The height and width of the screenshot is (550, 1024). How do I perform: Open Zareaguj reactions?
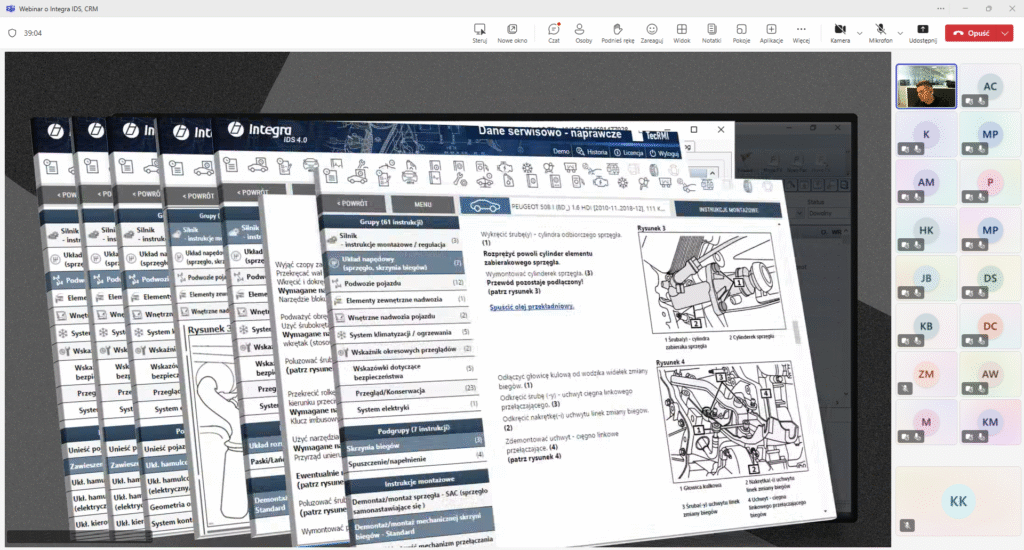click(651, 33)
